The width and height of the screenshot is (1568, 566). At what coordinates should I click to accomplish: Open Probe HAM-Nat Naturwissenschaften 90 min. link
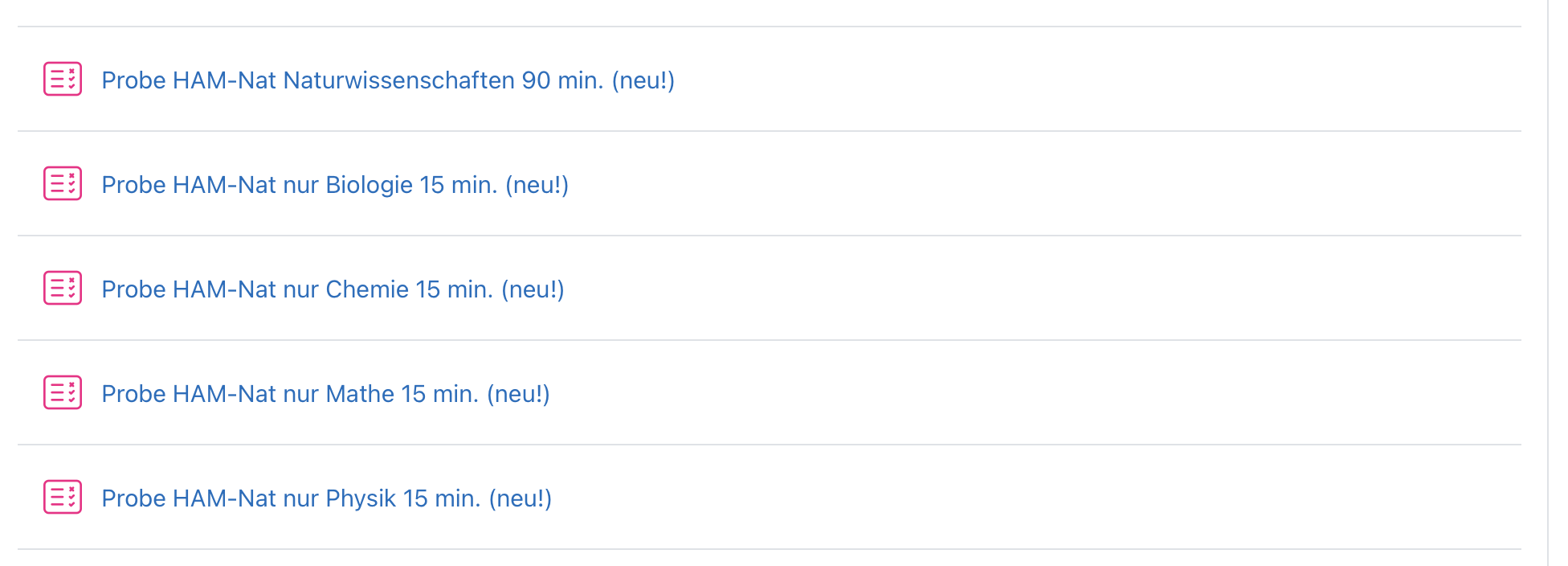click(x=387, y=80)
